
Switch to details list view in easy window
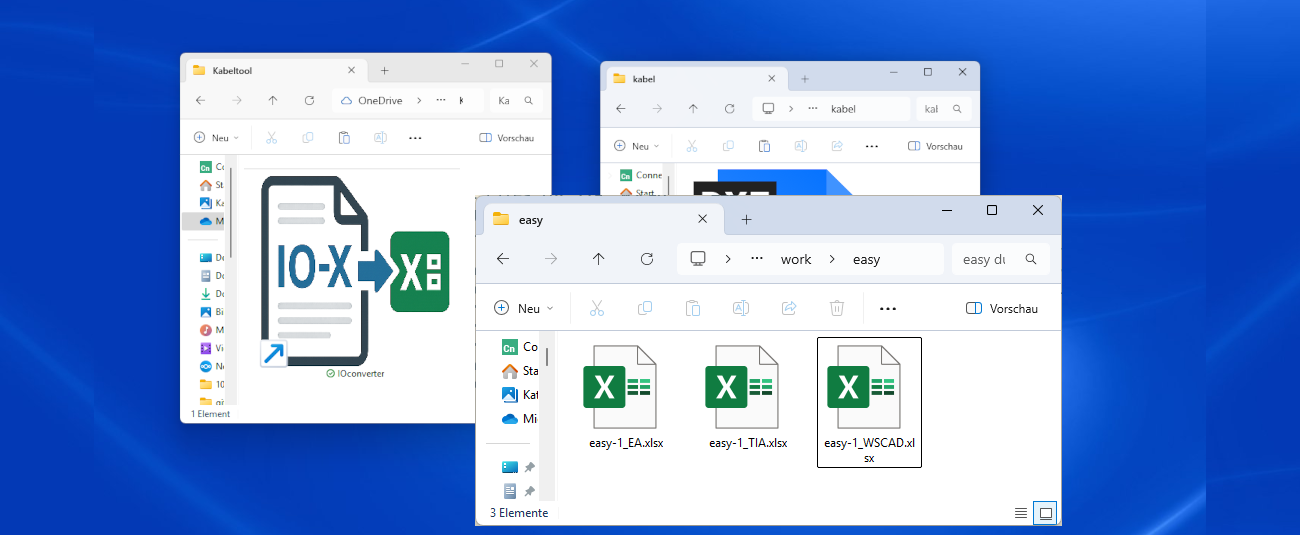[x=1021, y=513]
